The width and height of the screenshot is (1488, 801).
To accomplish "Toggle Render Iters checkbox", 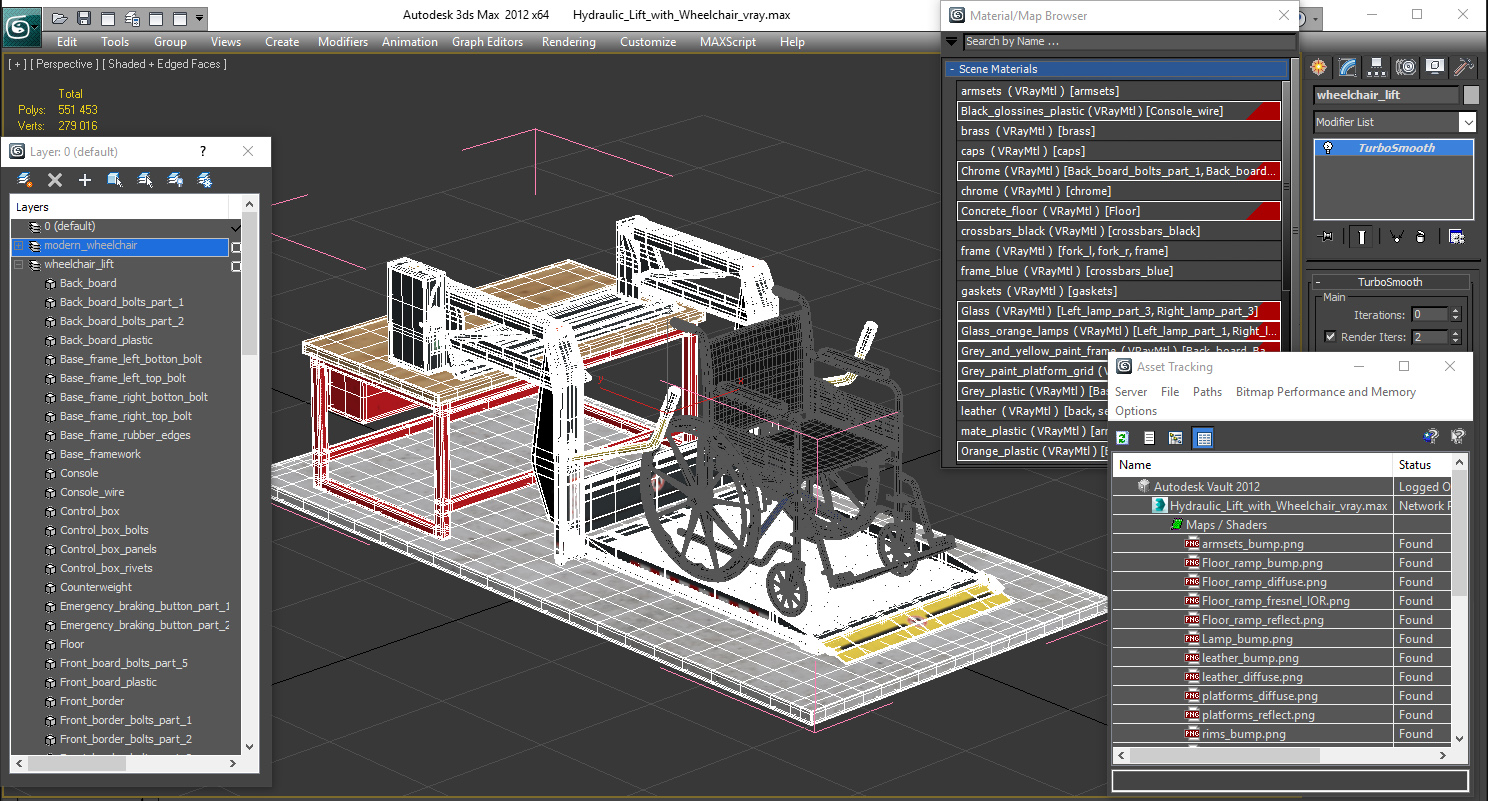I will pos(1330,337).
